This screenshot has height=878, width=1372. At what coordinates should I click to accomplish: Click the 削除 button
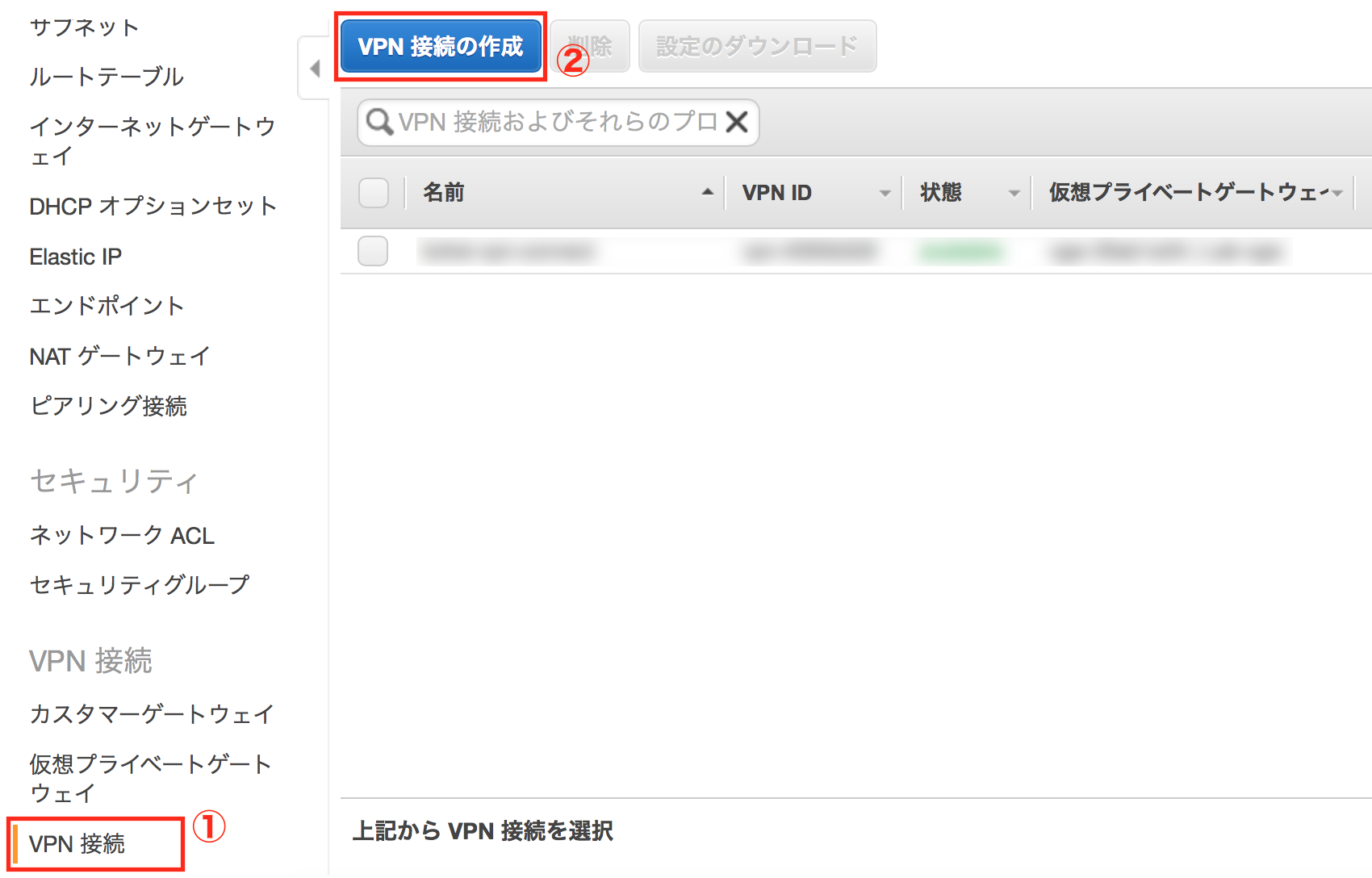(590, 46)
